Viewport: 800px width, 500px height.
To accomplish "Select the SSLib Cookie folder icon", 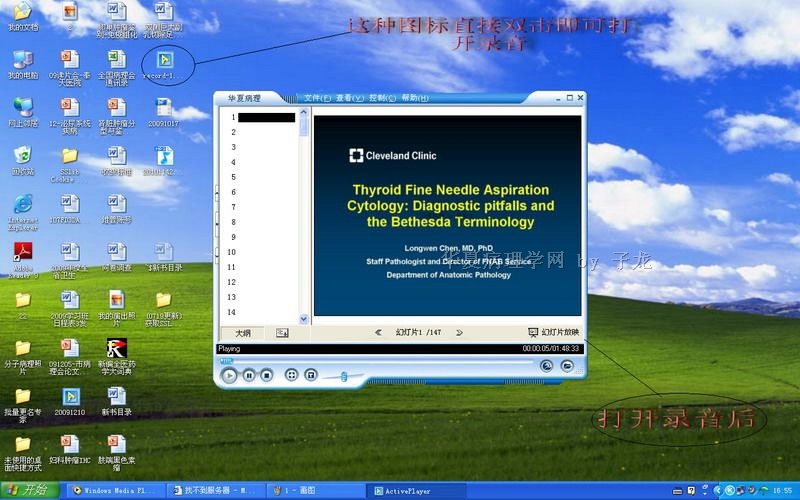I will tap(70, 164).
